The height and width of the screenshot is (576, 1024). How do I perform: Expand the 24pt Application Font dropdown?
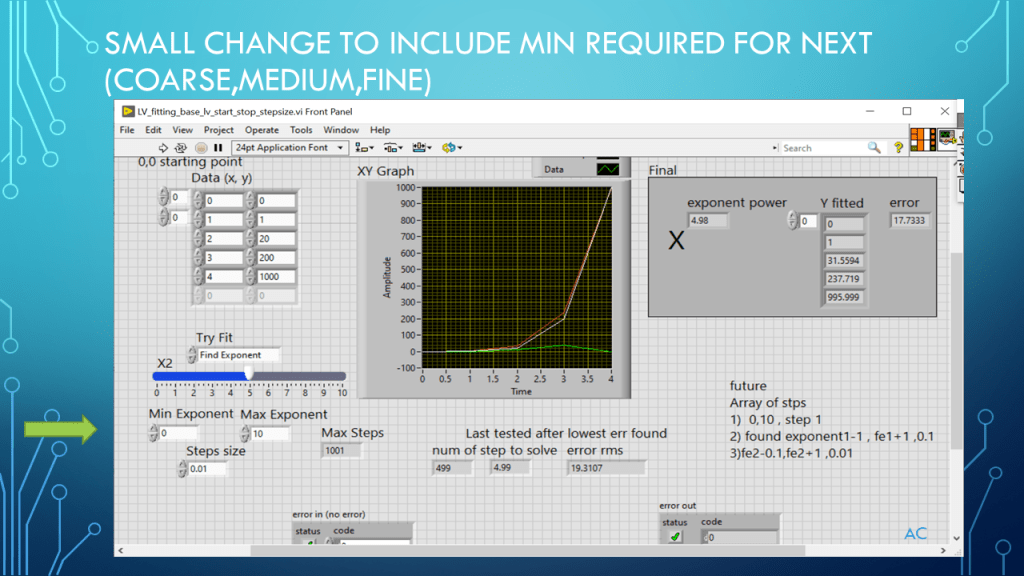pyautogui.click(x=289, y=148)
